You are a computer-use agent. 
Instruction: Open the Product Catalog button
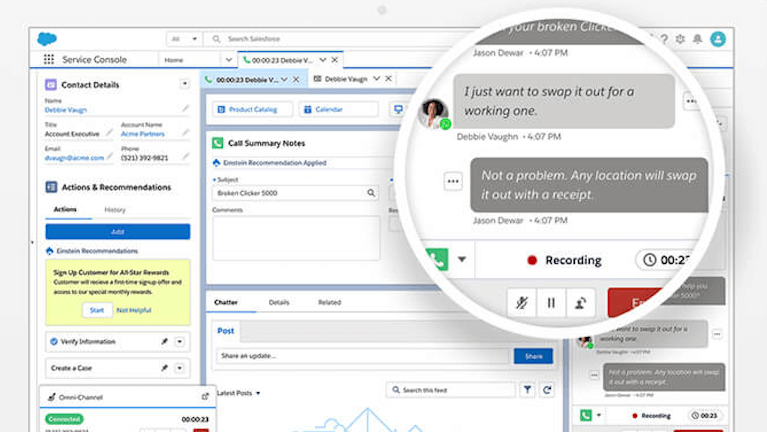click(x=252, y=109)
